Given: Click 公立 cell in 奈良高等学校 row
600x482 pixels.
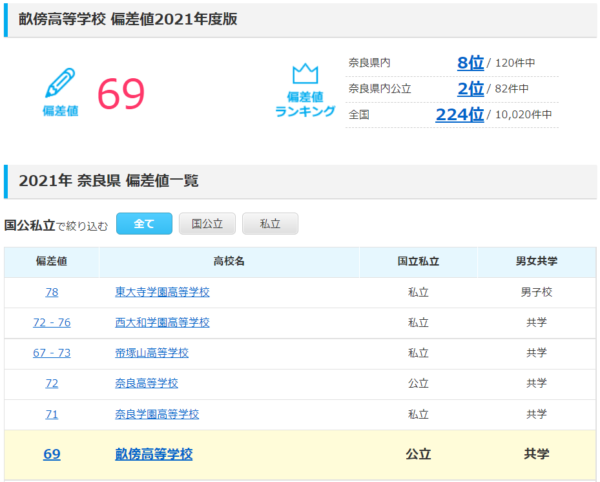Looking at the screenshot, I should (x=418, y=383).
